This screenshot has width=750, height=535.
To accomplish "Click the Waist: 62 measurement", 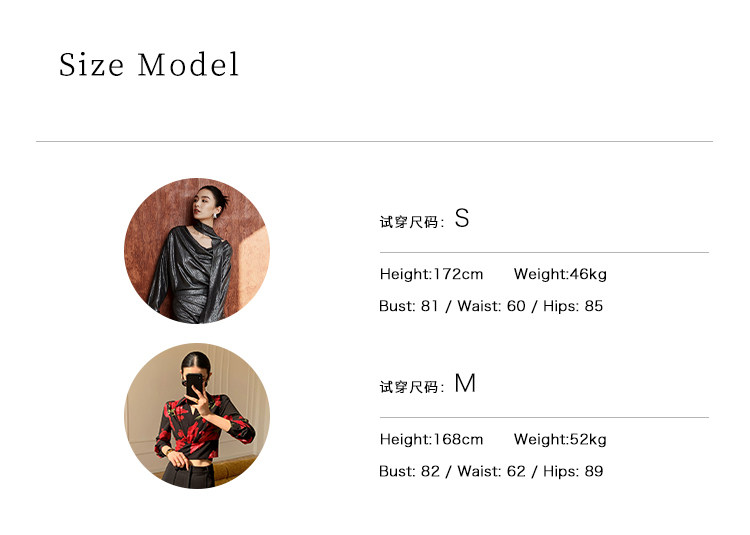I will pyautogui.click(x=491, y=471).
